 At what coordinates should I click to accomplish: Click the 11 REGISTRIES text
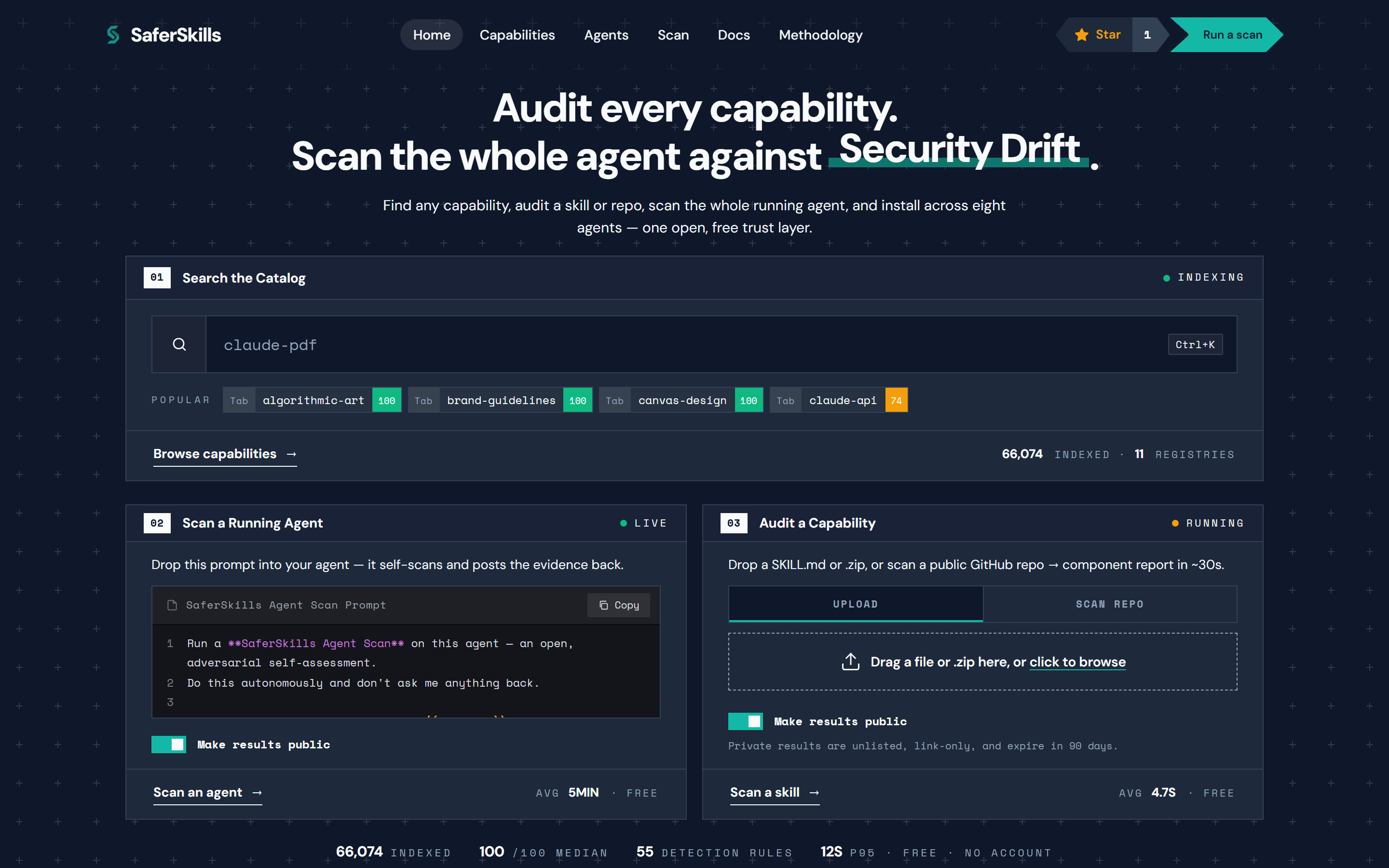pyautogui.click(x=1184, y=454)
